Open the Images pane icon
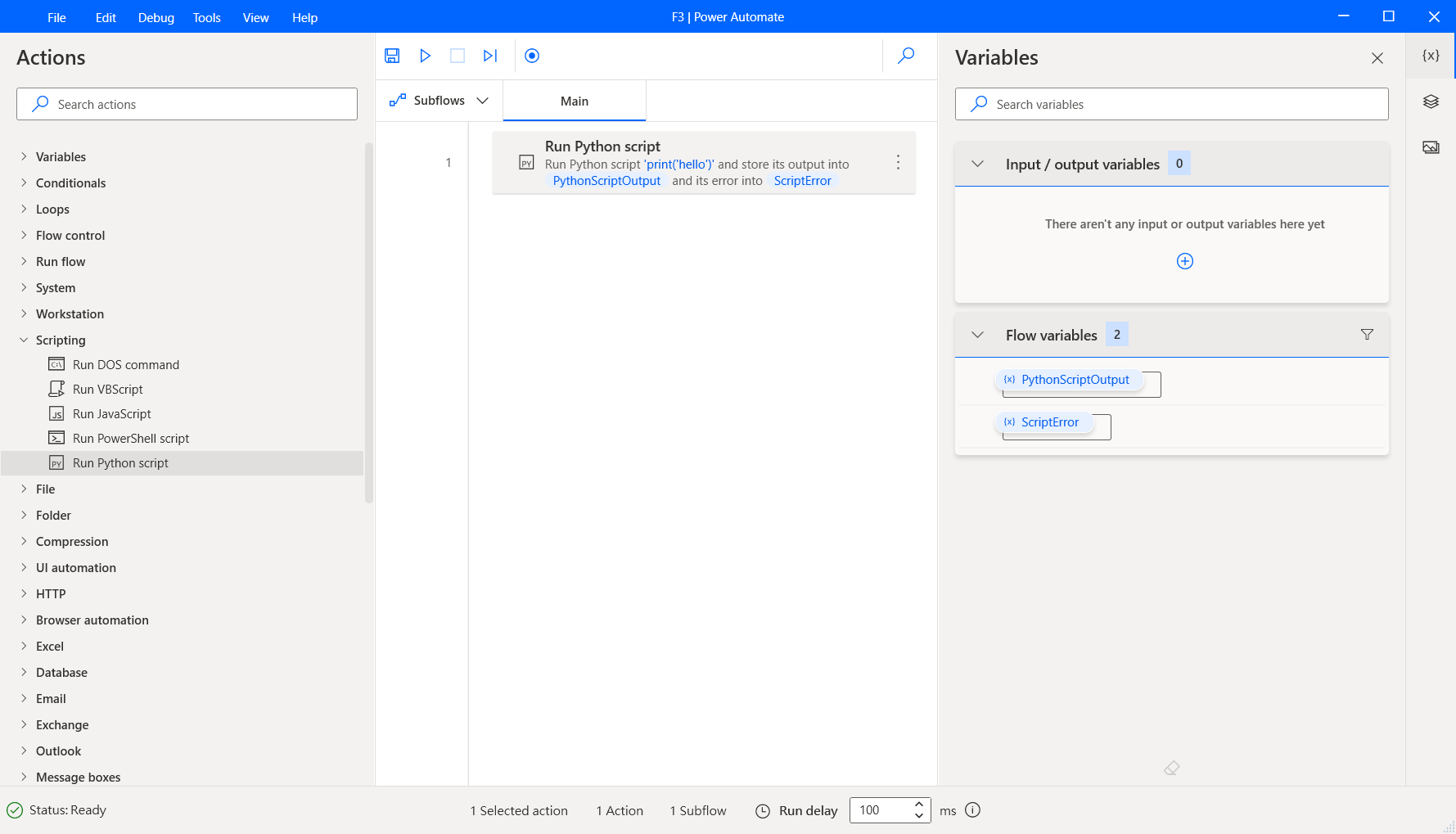 [x=1431, y=147]
